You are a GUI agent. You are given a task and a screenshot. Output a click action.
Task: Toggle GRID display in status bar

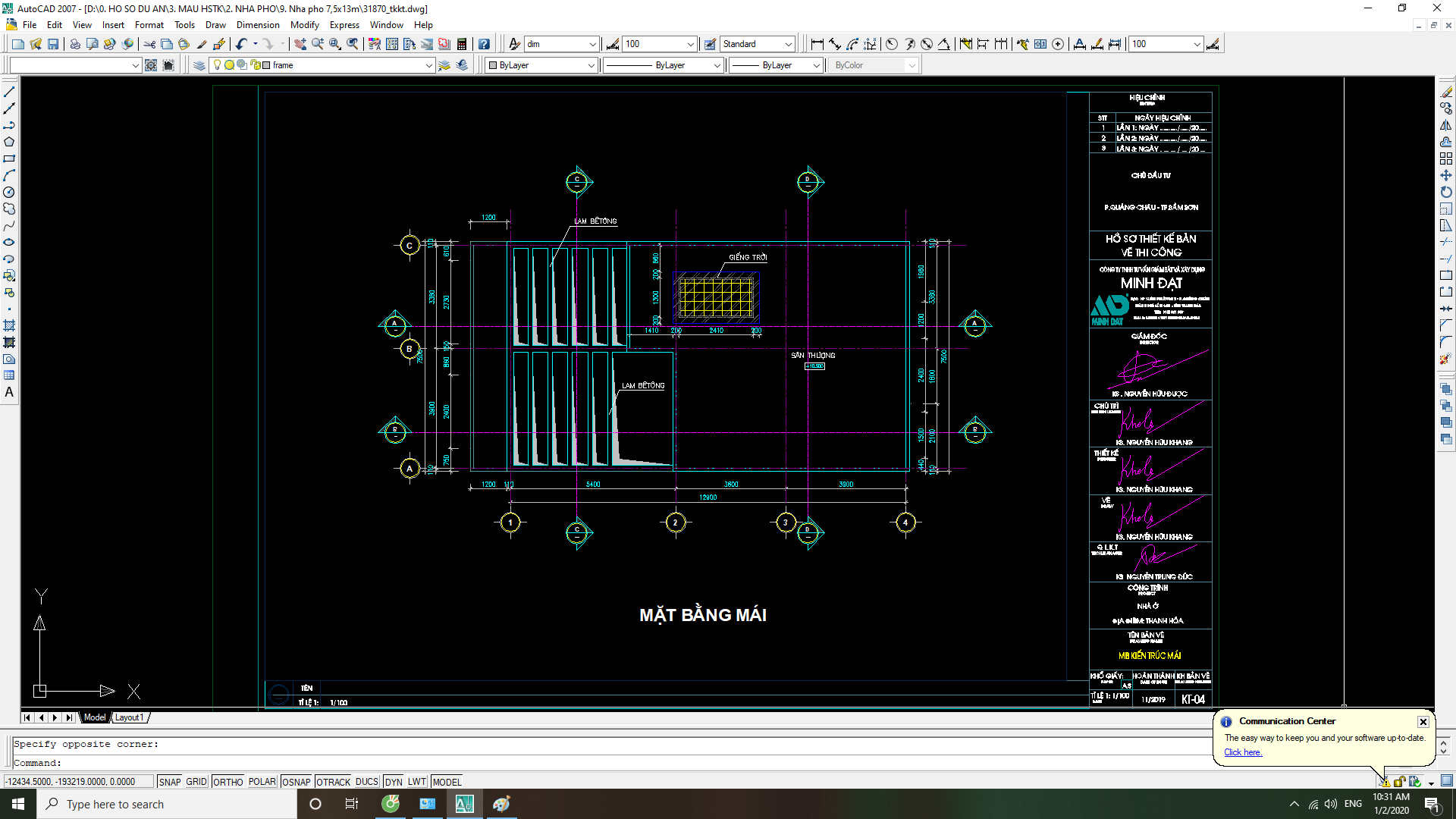tap(196, 782)
